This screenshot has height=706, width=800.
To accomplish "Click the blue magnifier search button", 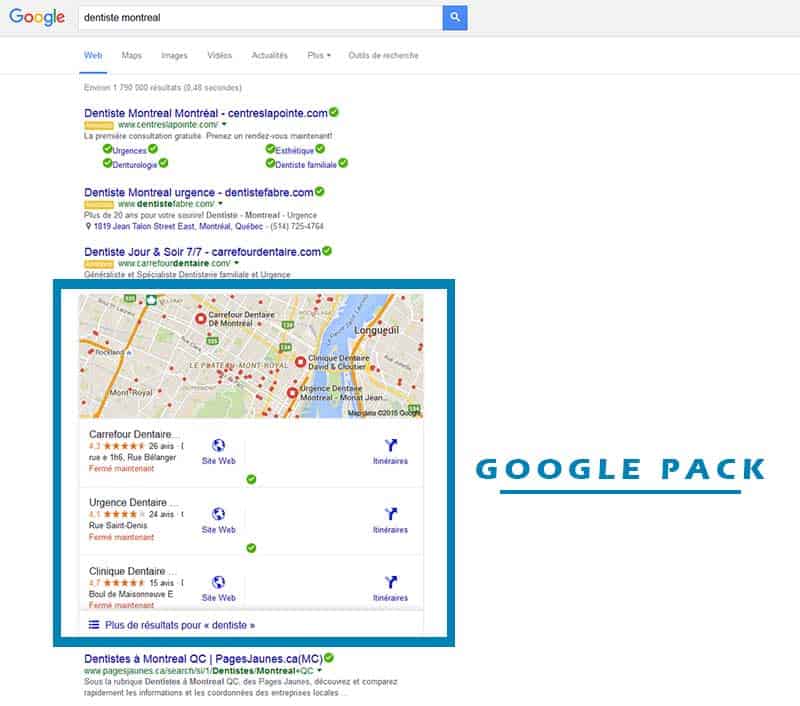I will (x=455, y=17).
